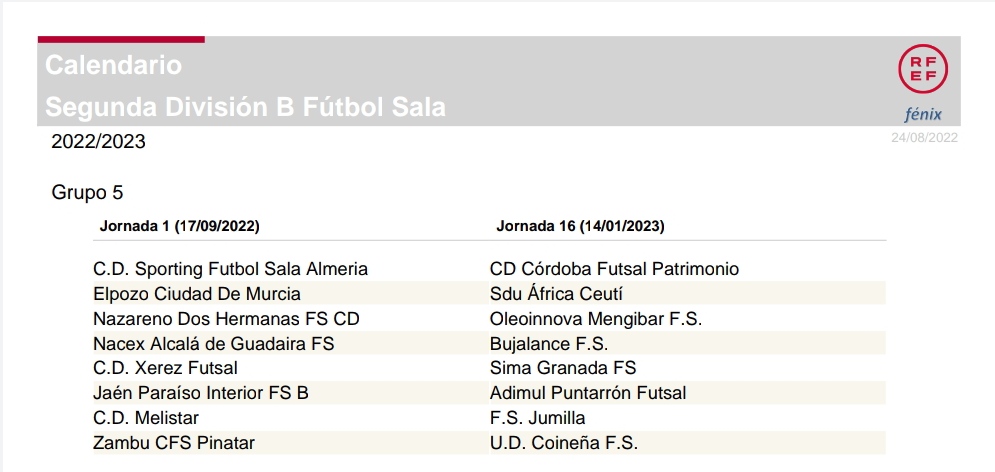Click the Sdu África Ceutí entry

(x=556, y=294)
